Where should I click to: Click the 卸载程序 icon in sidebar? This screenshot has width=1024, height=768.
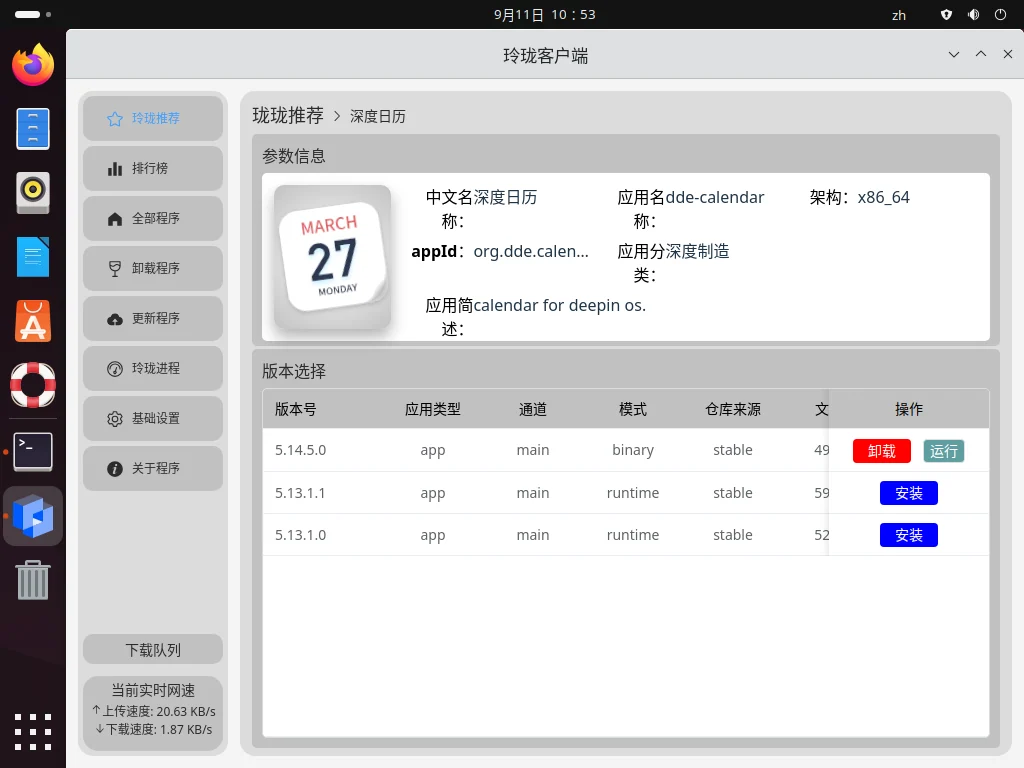115,268
